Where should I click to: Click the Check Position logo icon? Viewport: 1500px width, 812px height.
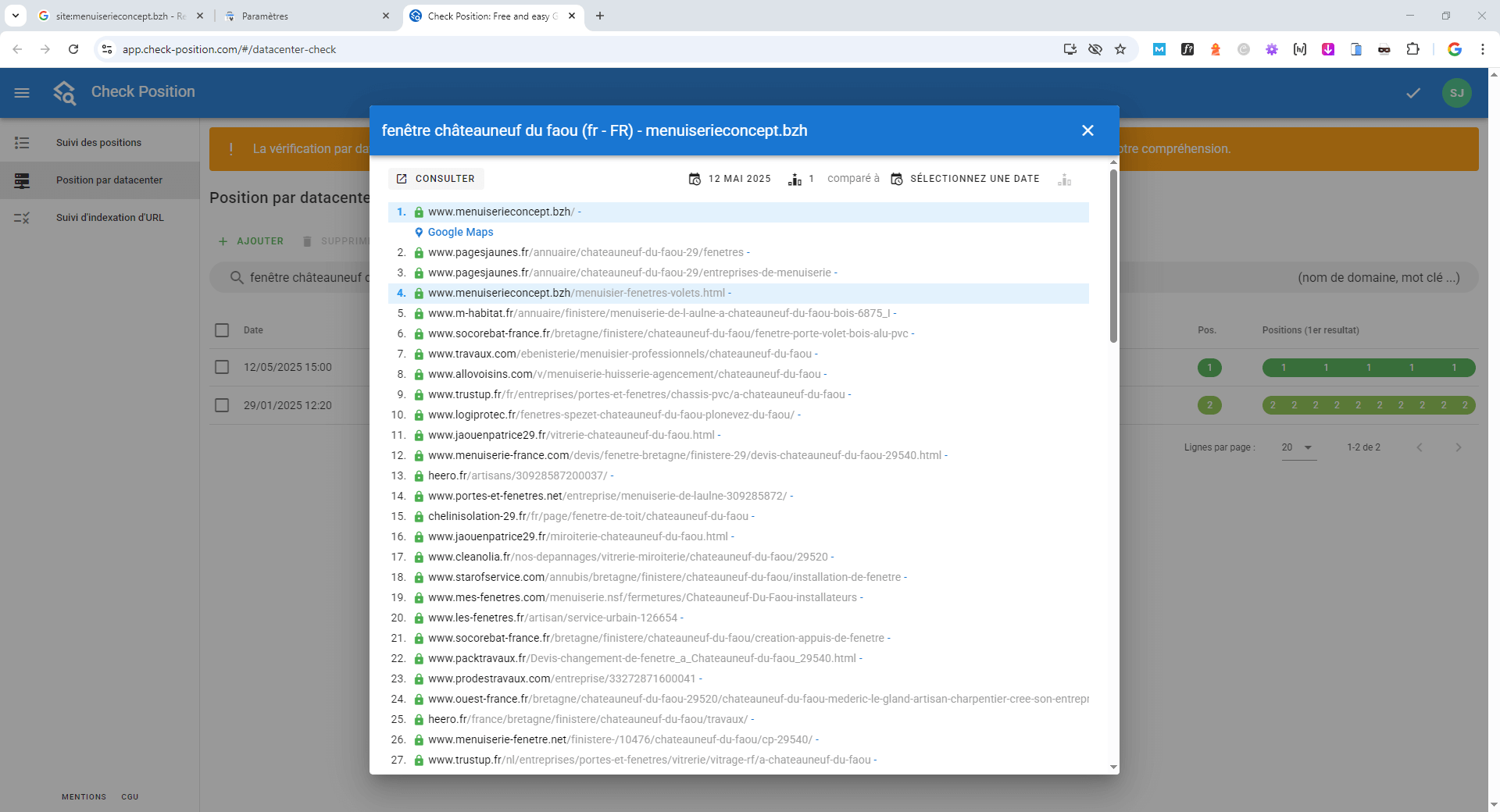65,92
